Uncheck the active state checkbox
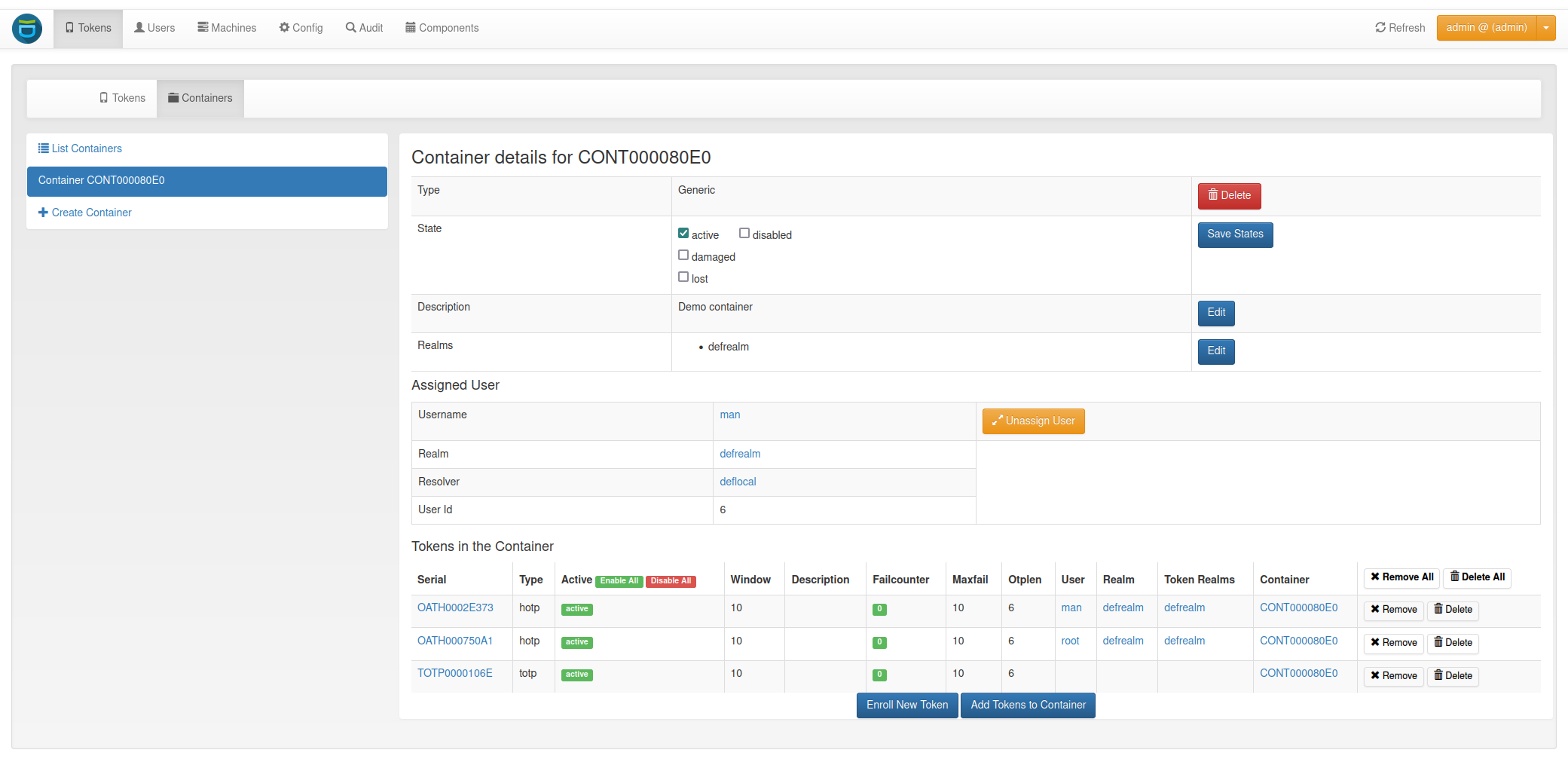This screenshot has width=1568, height=759. click(683, 233)
